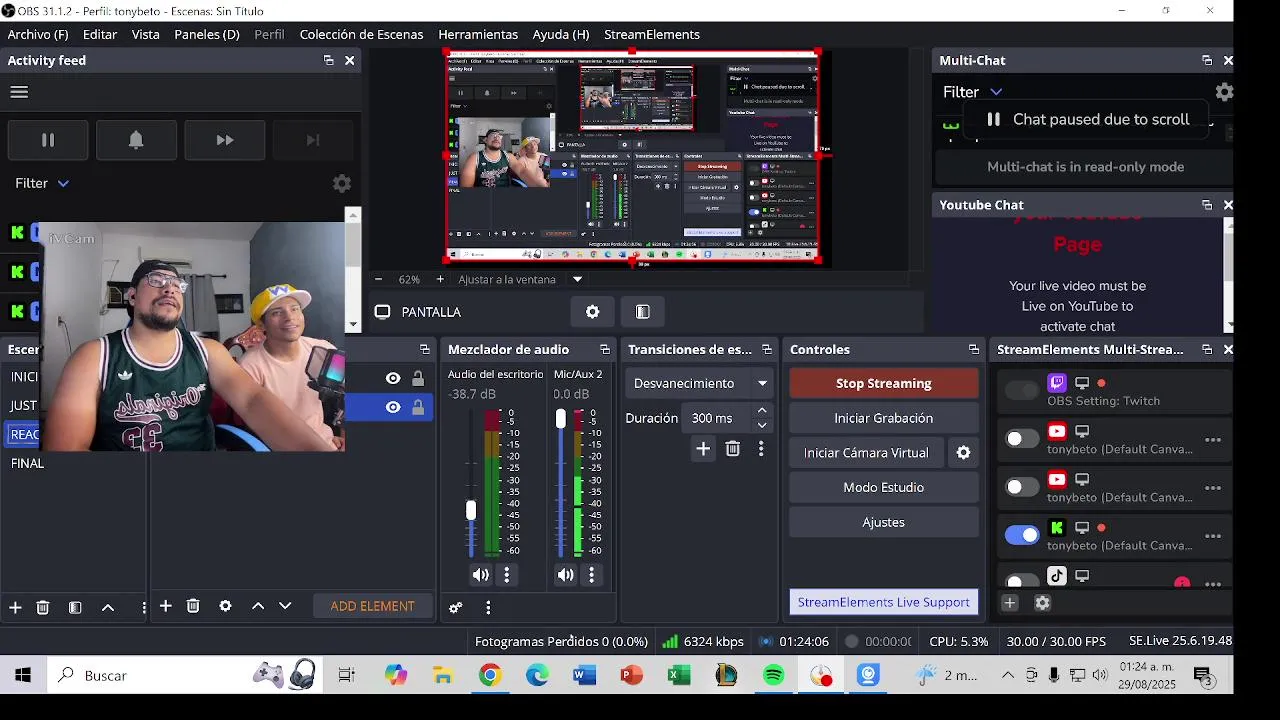
Task: Open PANTALLA source properties gear
Action: [x=593, y=312]
